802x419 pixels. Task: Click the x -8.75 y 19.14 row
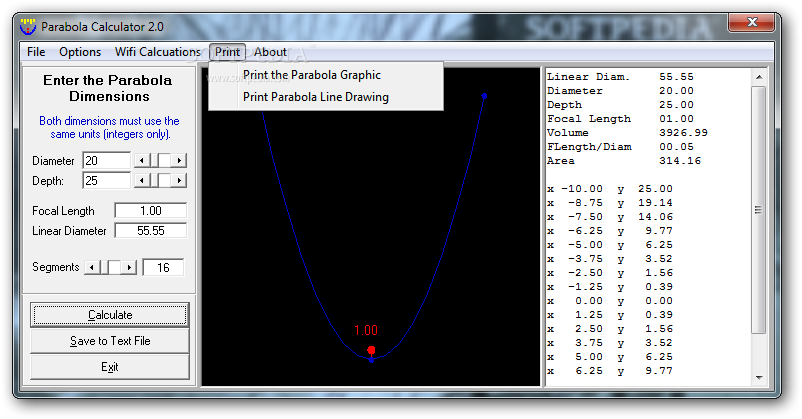pyautogui.click(x=610, y=203)
